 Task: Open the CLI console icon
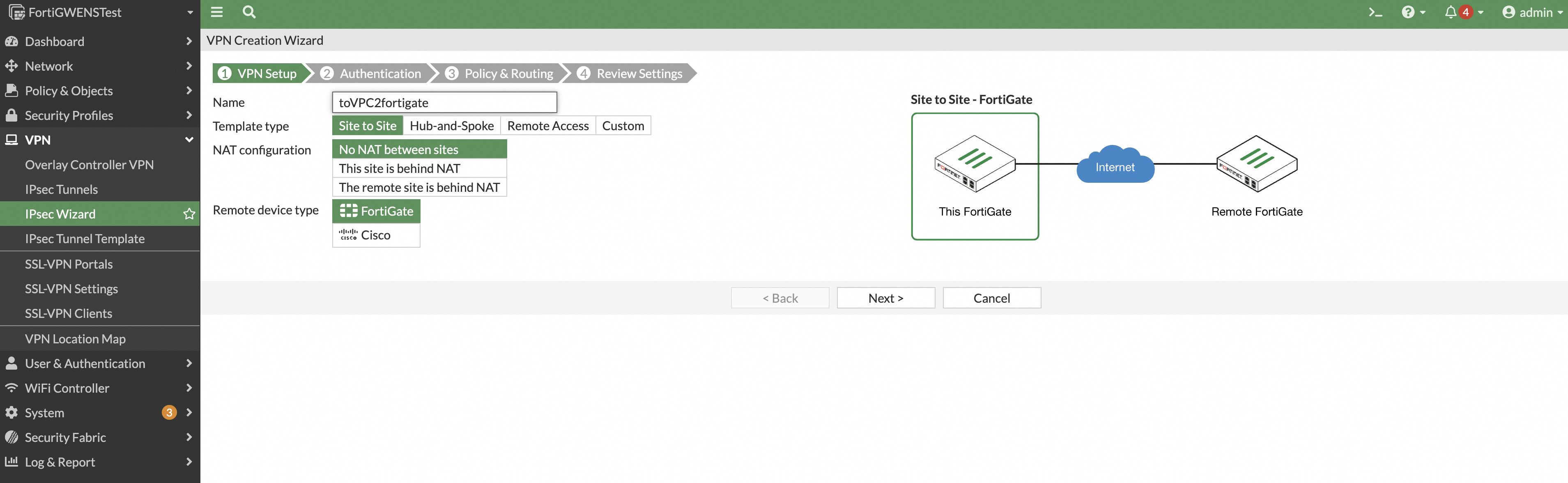(x=1375, y=12)
